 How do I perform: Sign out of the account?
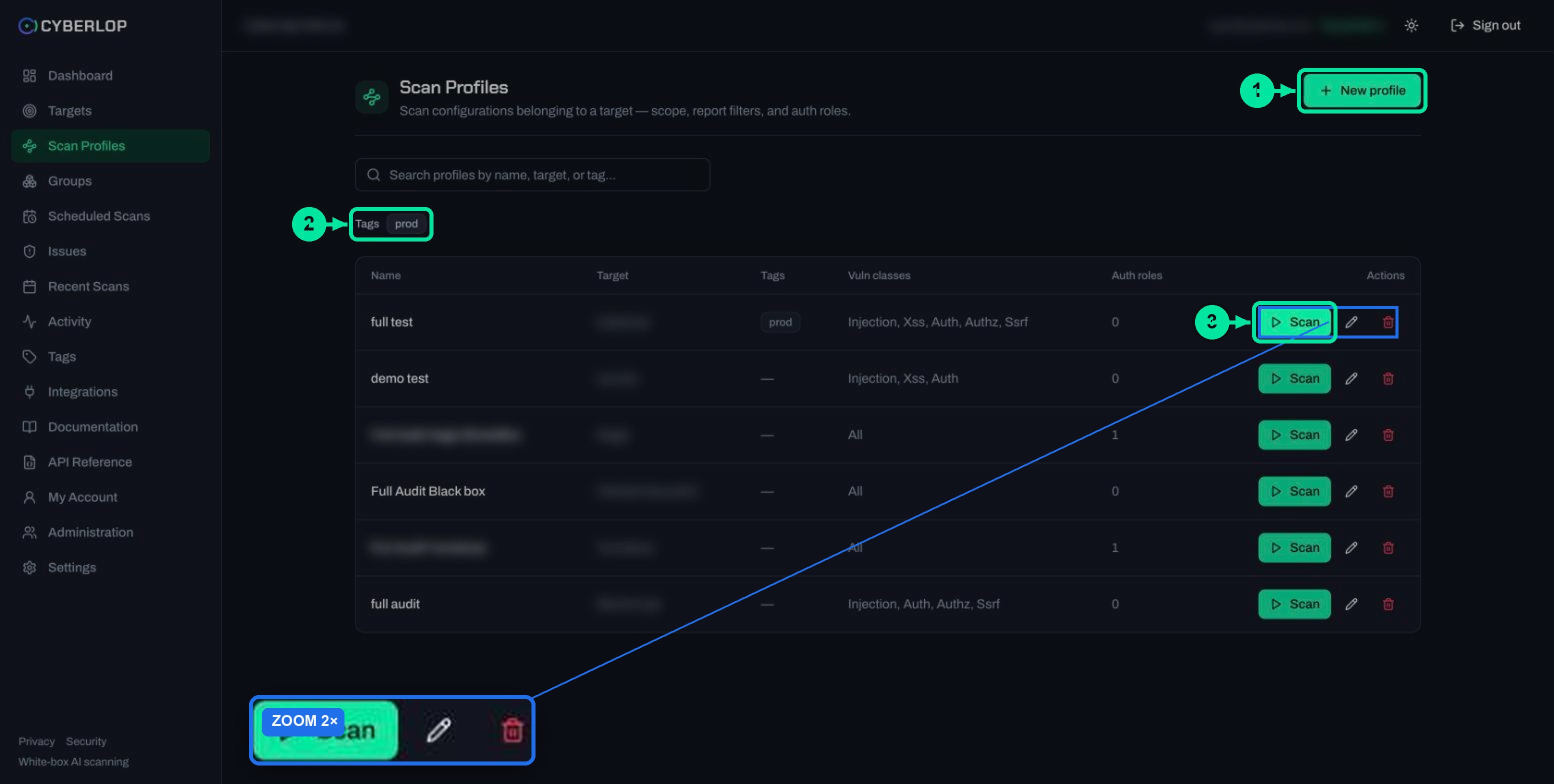coord(1485,25)
